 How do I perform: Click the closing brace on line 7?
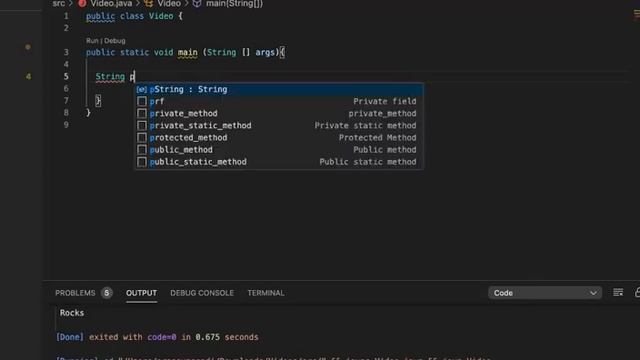tap(98, 101)
